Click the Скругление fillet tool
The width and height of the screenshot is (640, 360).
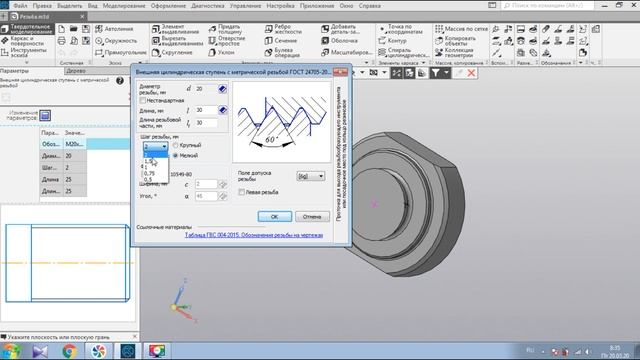tap(172, 53)
